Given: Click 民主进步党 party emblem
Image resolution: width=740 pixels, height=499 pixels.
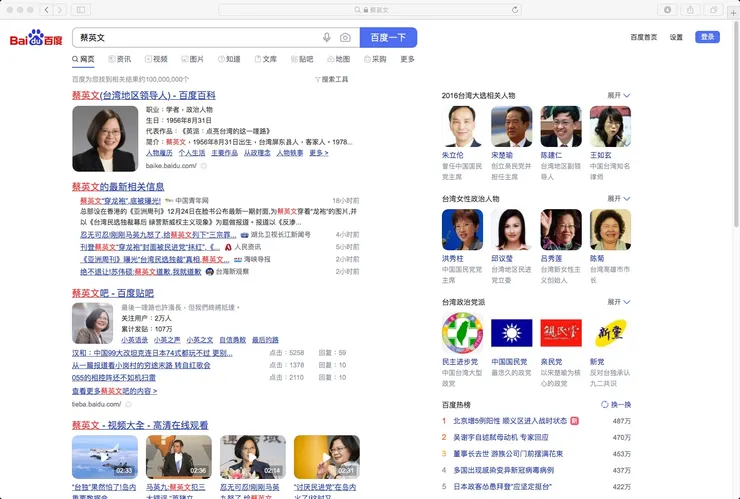Looking at the screenshot, I should pos(462,332).
